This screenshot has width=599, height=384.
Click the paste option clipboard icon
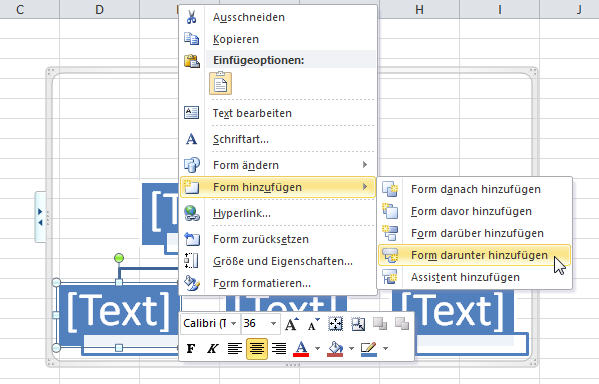[x=220, y=83]
